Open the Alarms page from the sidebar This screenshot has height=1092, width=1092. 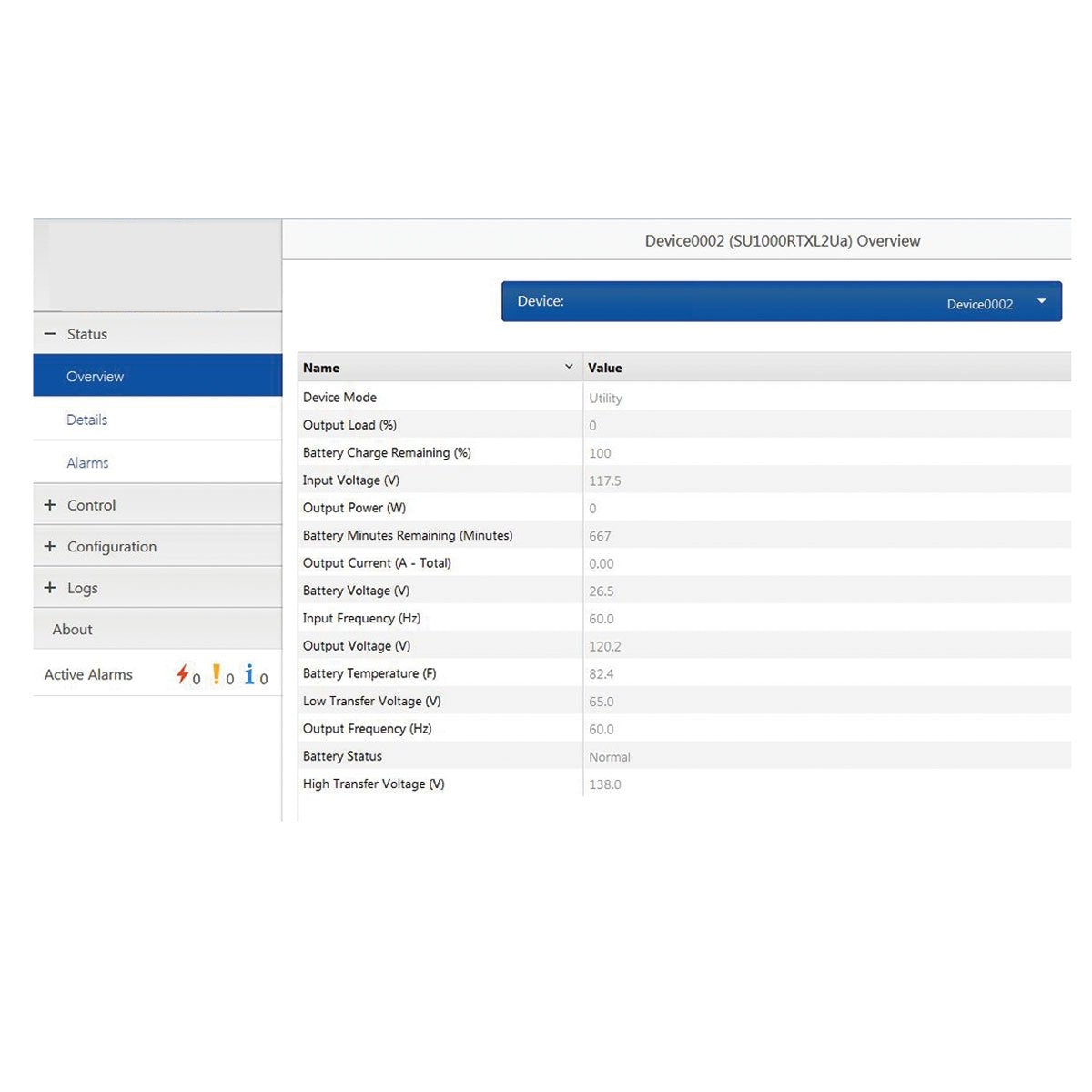tap(87, 462)
